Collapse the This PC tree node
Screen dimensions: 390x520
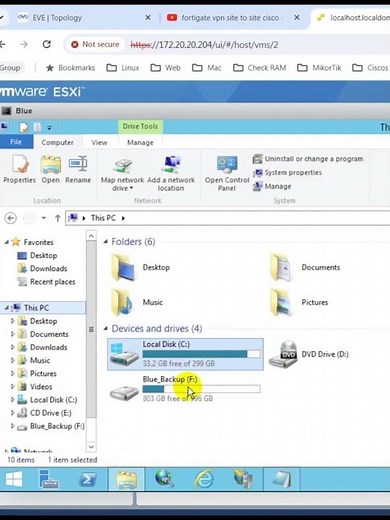point(6,308)
